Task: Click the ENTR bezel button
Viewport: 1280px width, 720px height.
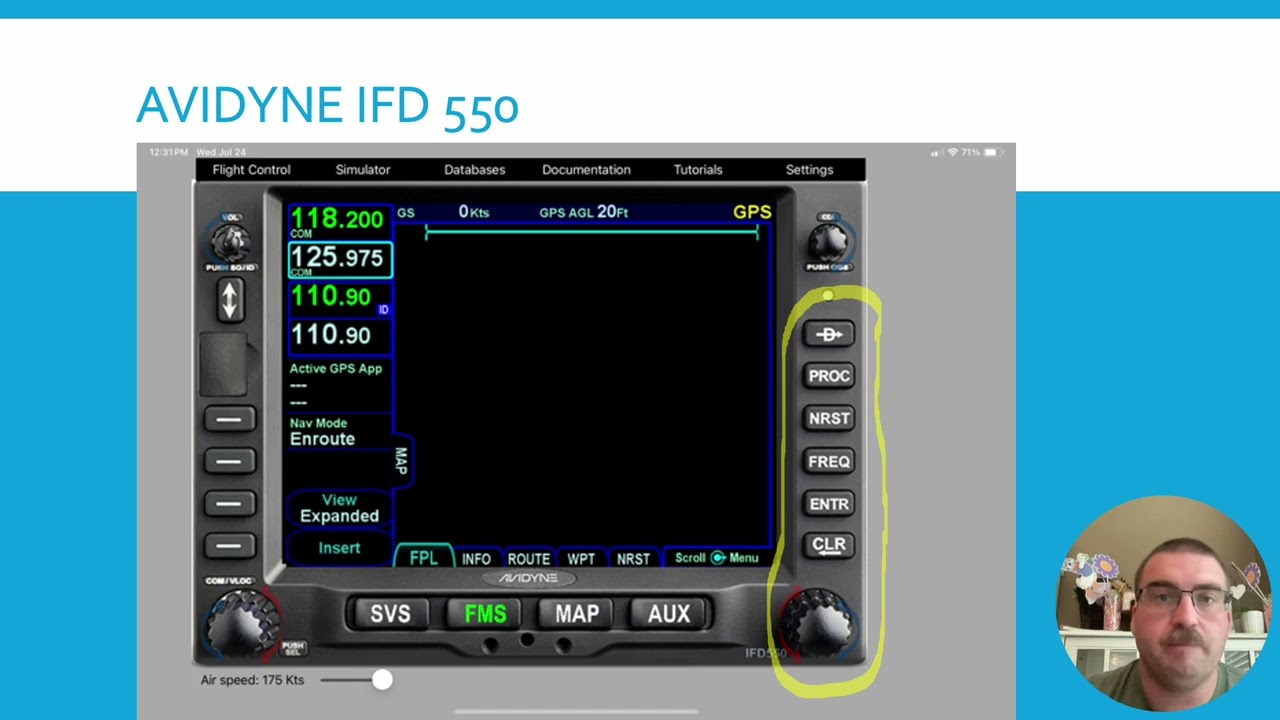Action: point(829,504)
